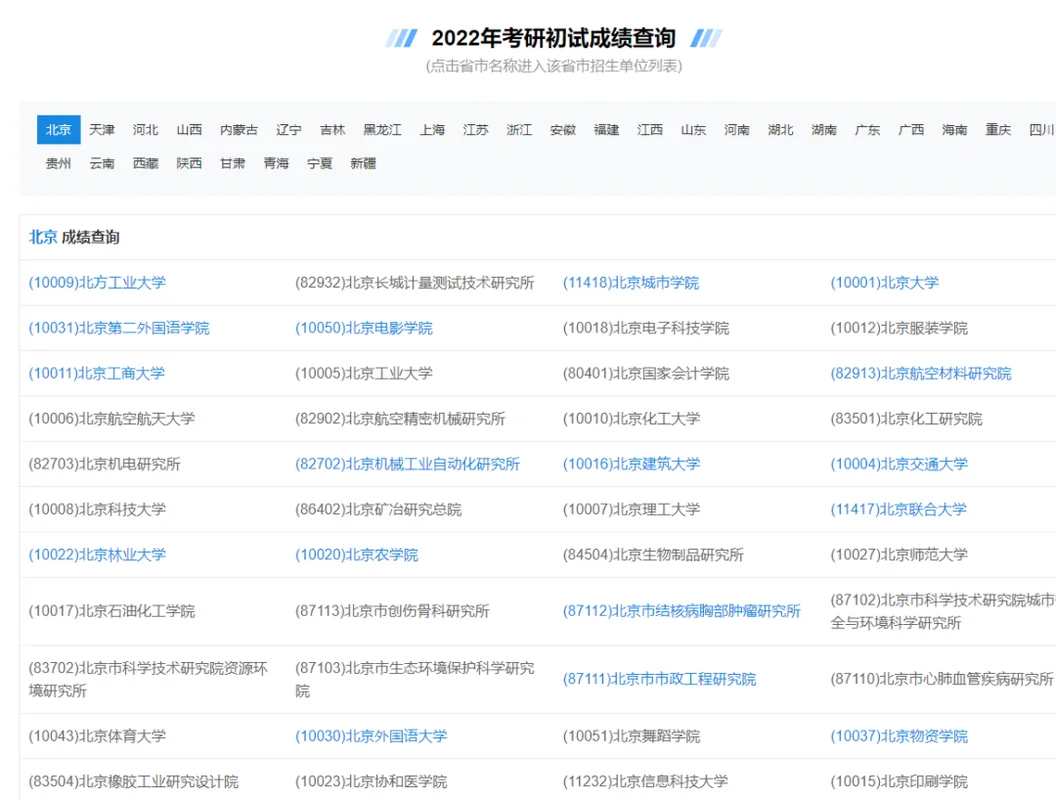
Task: Click (10008)北京科技大学 entry
Action: [x=97, y=509]
